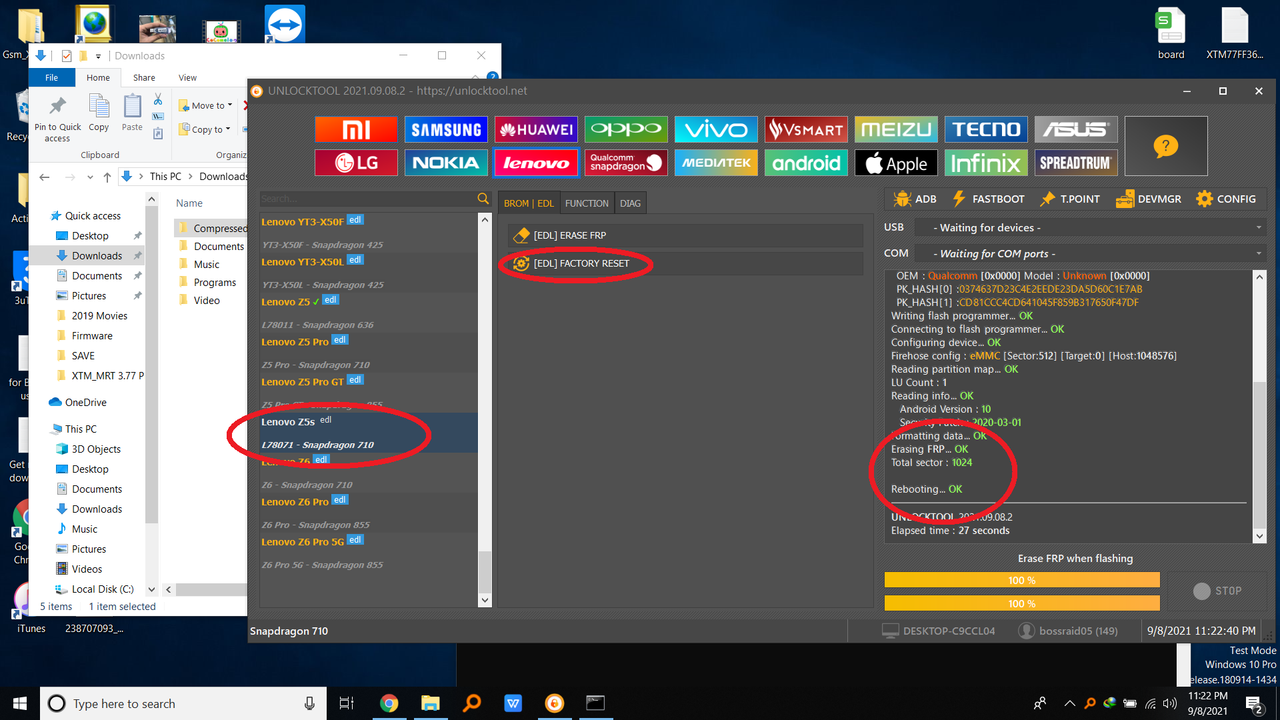The height and width of the screenshot is (720, 1280).
Task: Click the model list scrollbar down arrow
Action: (485, 600)
